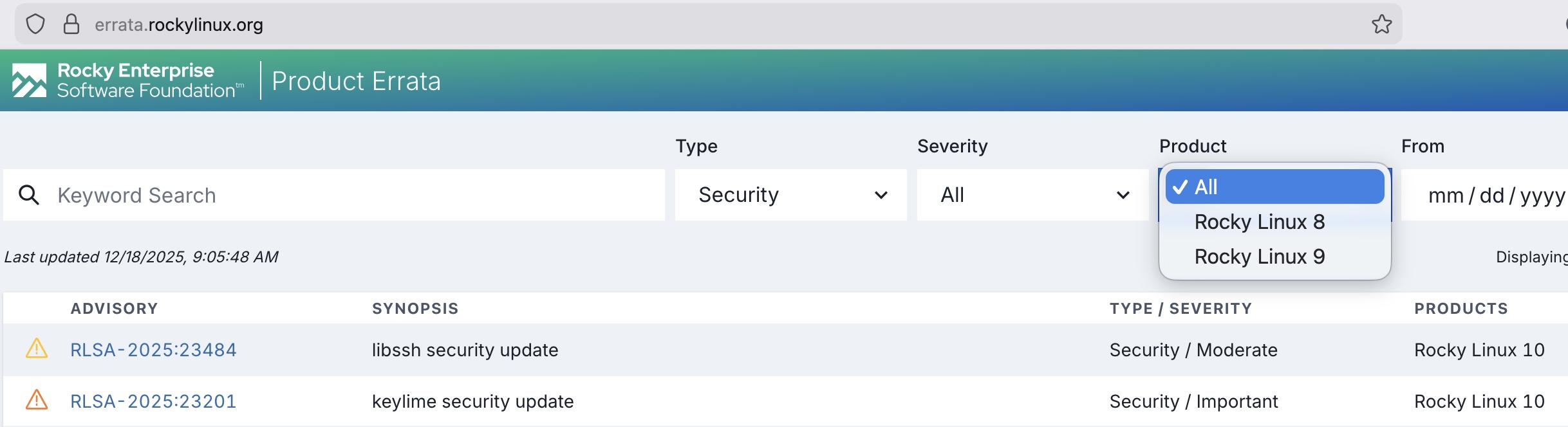Open advisory RLSA-2025:23201 link
1568x427 pixels.
coord(153,401)
